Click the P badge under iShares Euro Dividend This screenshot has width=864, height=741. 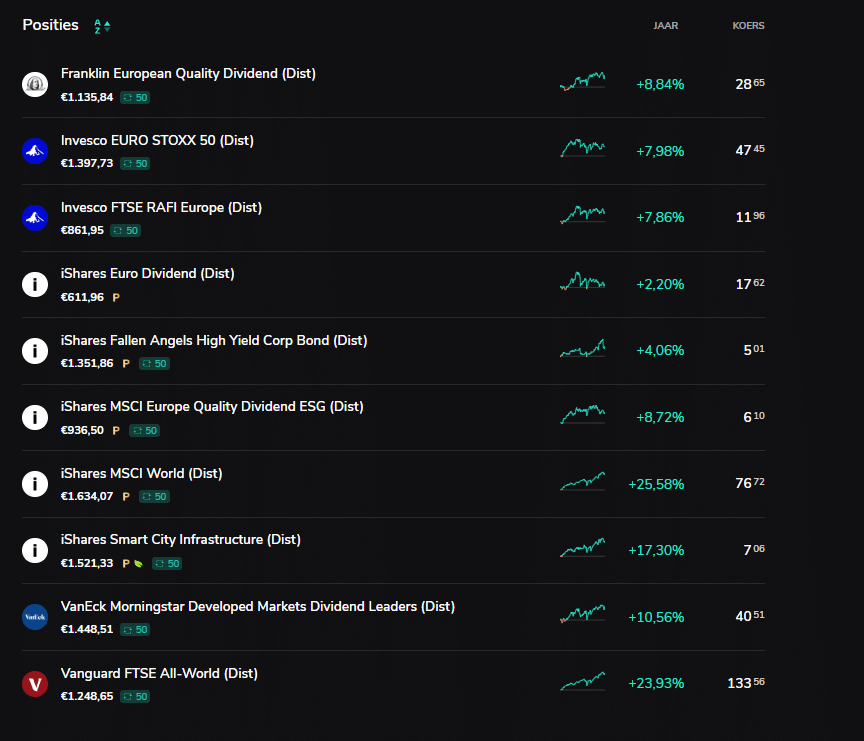click(x=116, y=298)
